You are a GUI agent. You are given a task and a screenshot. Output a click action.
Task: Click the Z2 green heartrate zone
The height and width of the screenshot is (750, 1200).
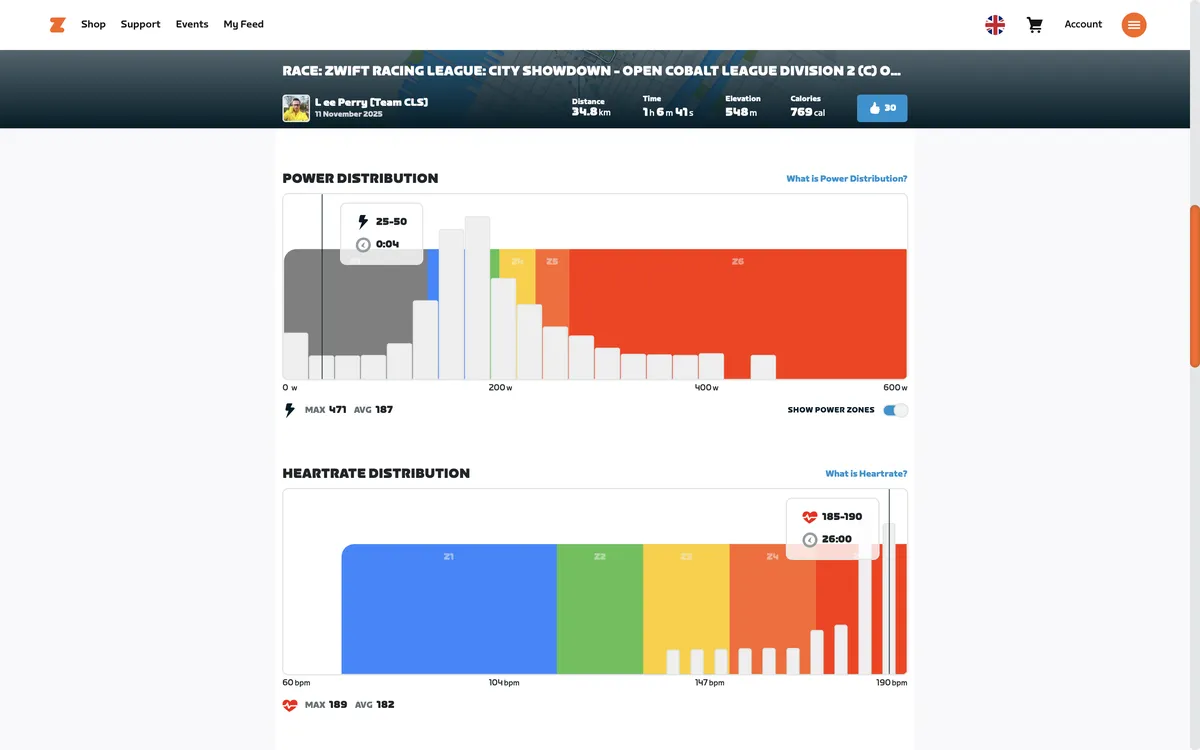click(600, 609)
